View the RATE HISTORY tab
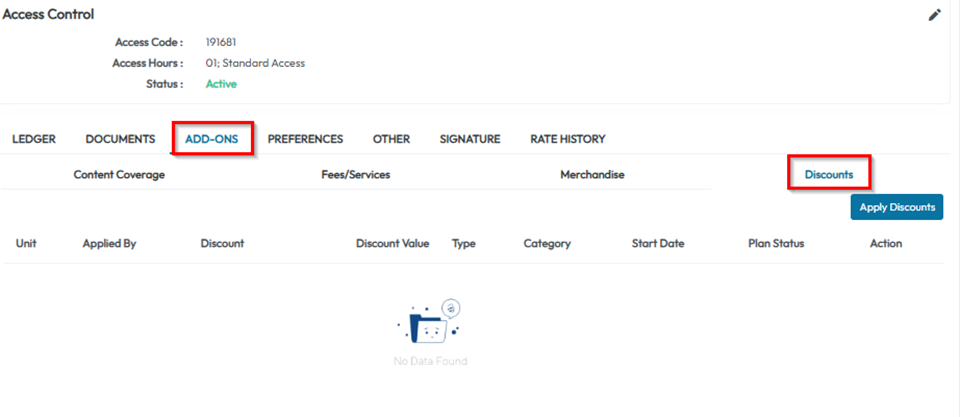960x417 pixels. point(567,139)
